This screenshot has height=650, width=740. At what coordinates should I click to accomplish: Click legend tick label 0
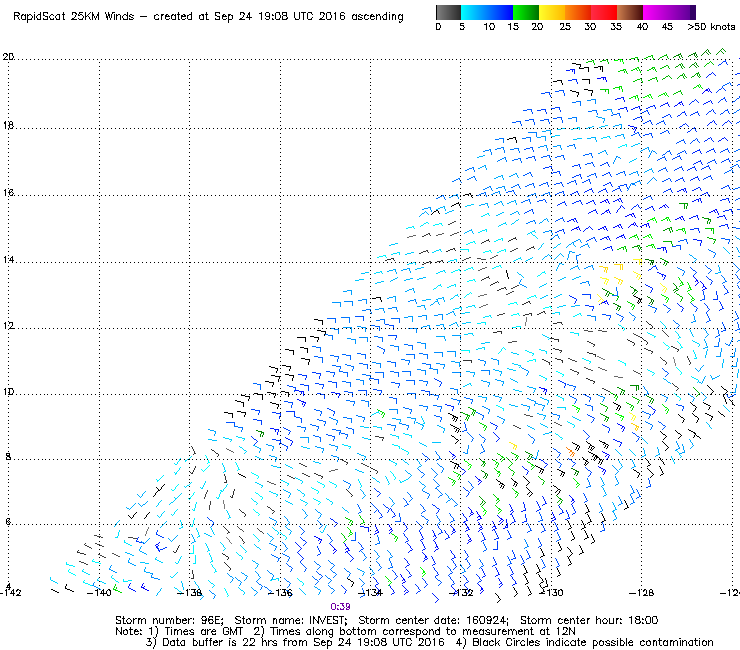coord(438,27)
